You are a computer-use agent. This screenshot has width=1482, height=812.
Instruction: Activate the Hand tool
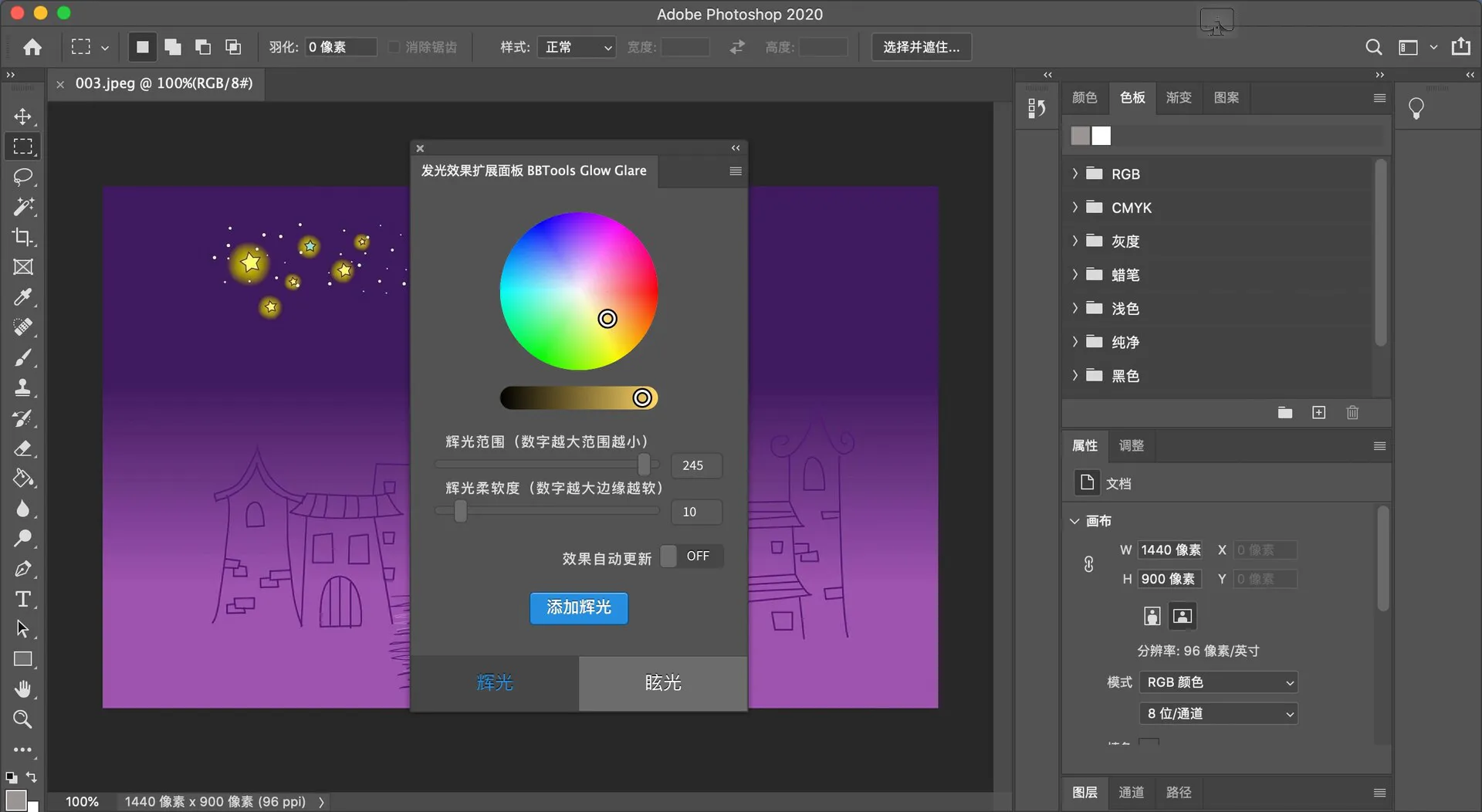(x=23, y=689)
